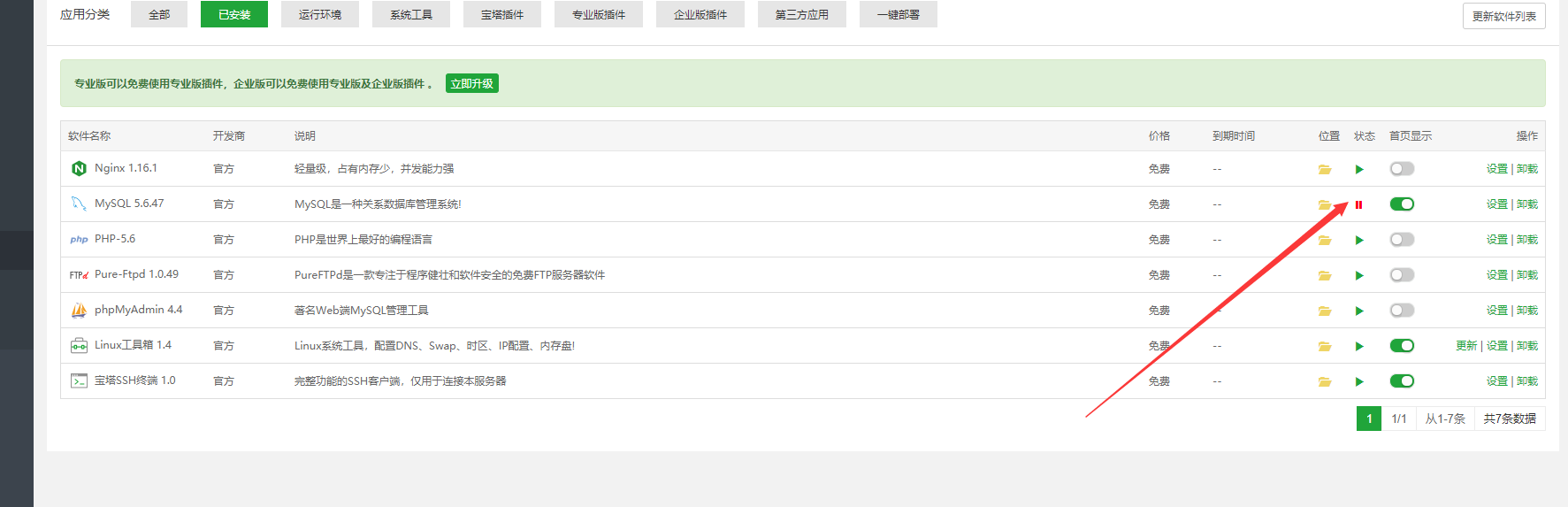
Task: Disable homepage display for 宝塔SSH终端
Action: click(1402, 381)
